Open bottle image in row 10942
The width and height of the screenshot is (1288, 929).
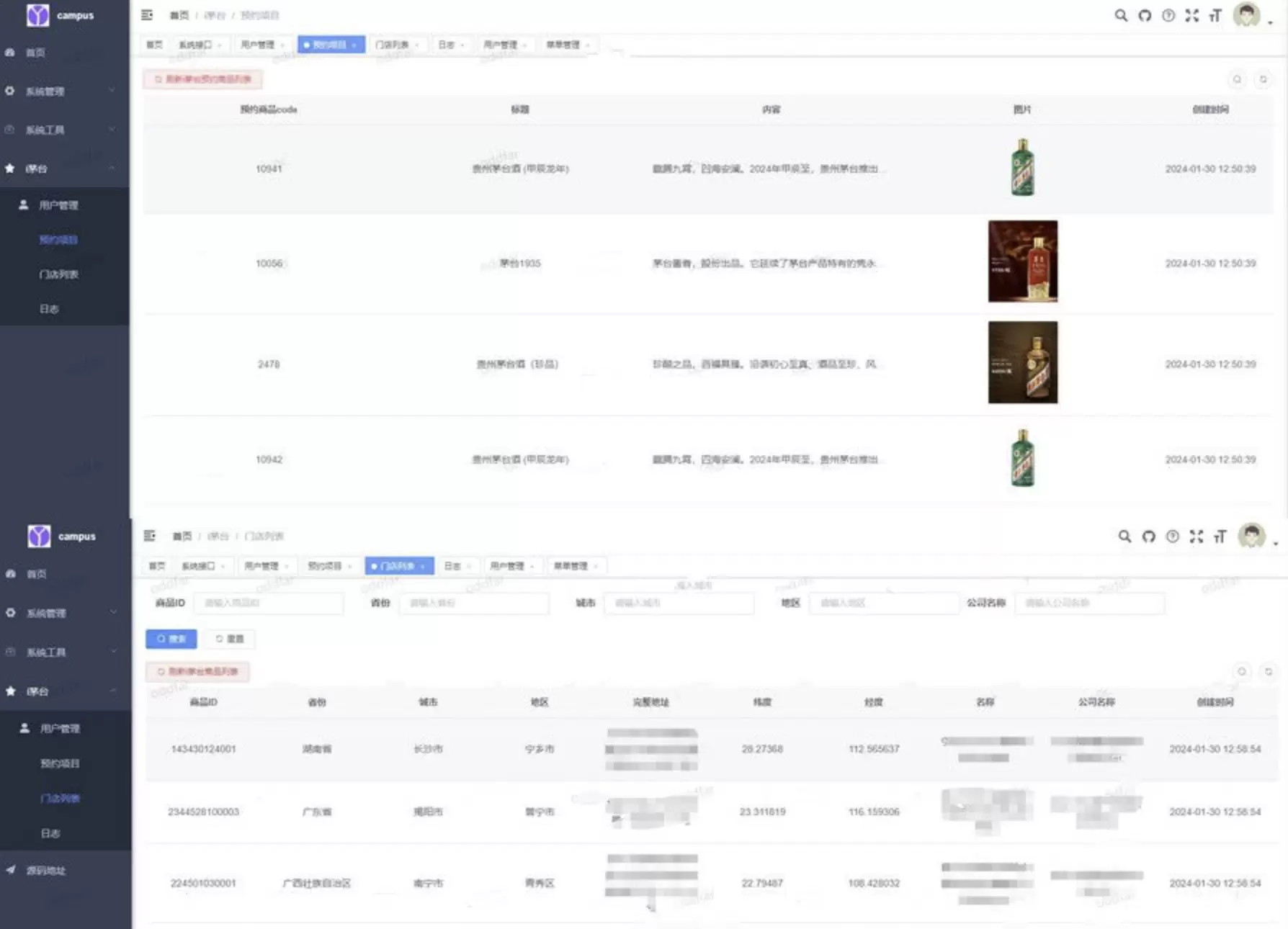1022,459
